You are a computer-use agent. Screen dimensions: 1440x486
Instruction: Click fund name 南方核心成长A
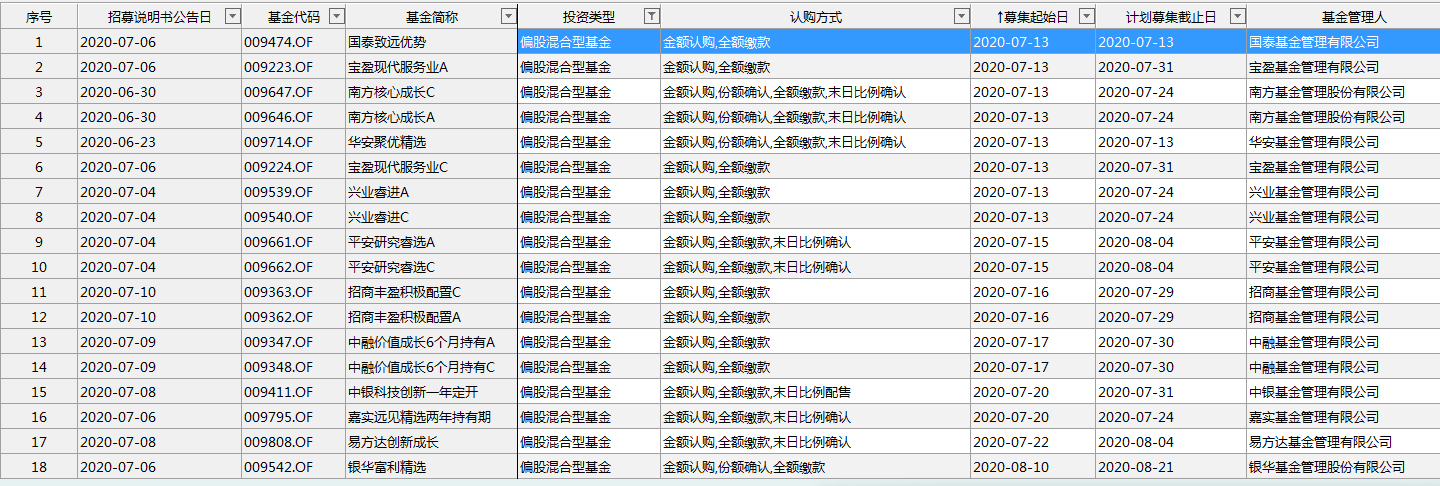pos(392,117)
